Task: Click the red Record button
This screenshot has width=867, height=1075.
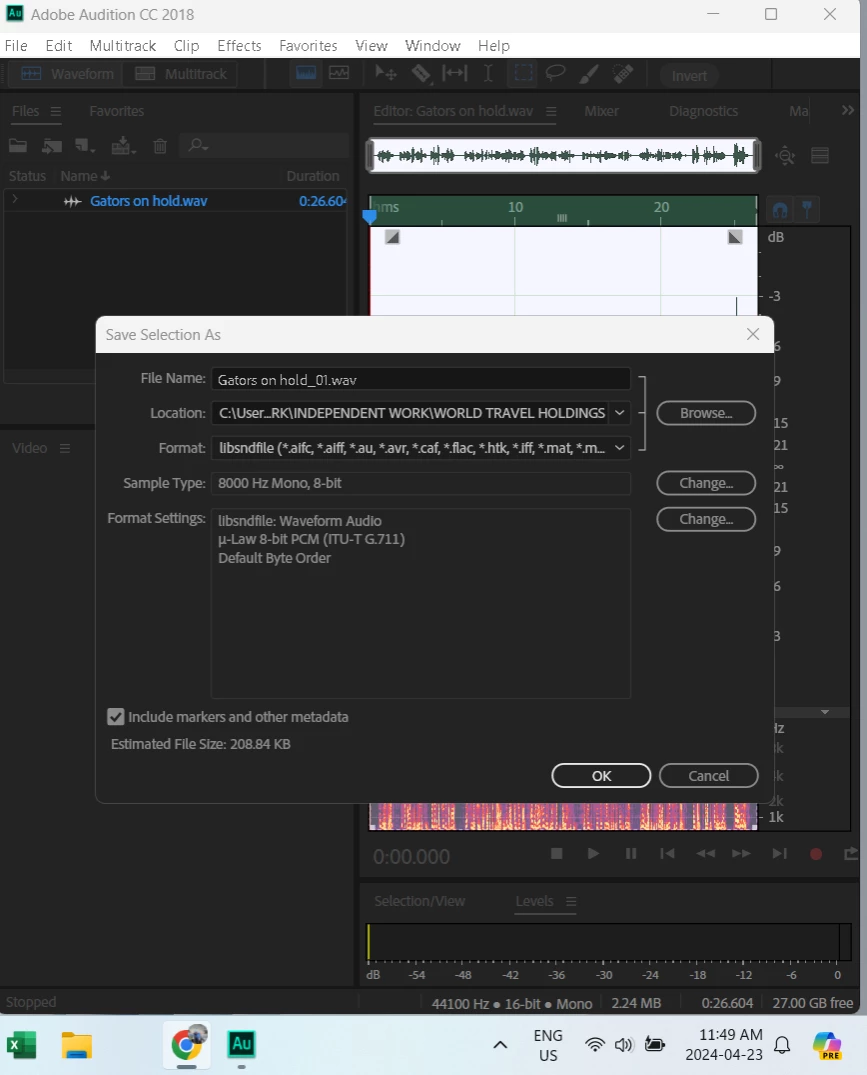Action: 816,854
